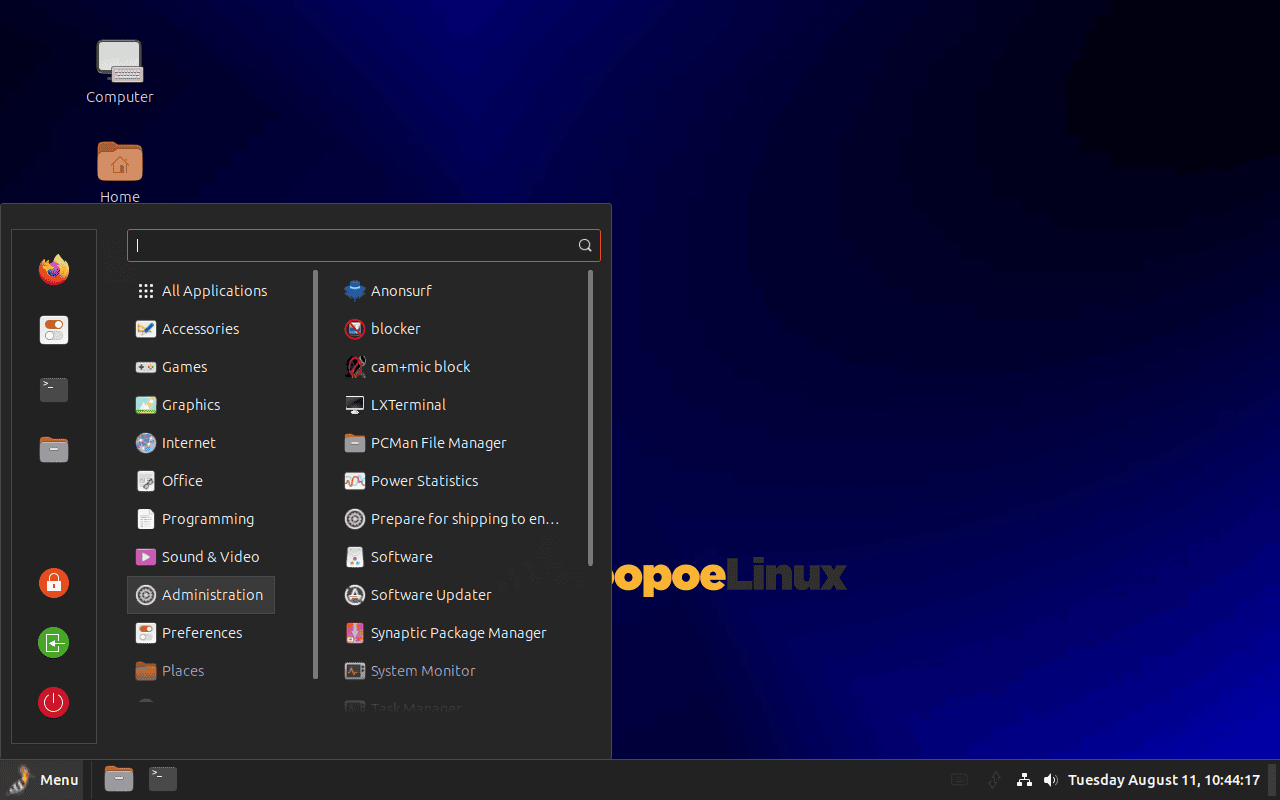Screen dimensions: 1280x800
Task: Select the Games category
Action: 201,367
